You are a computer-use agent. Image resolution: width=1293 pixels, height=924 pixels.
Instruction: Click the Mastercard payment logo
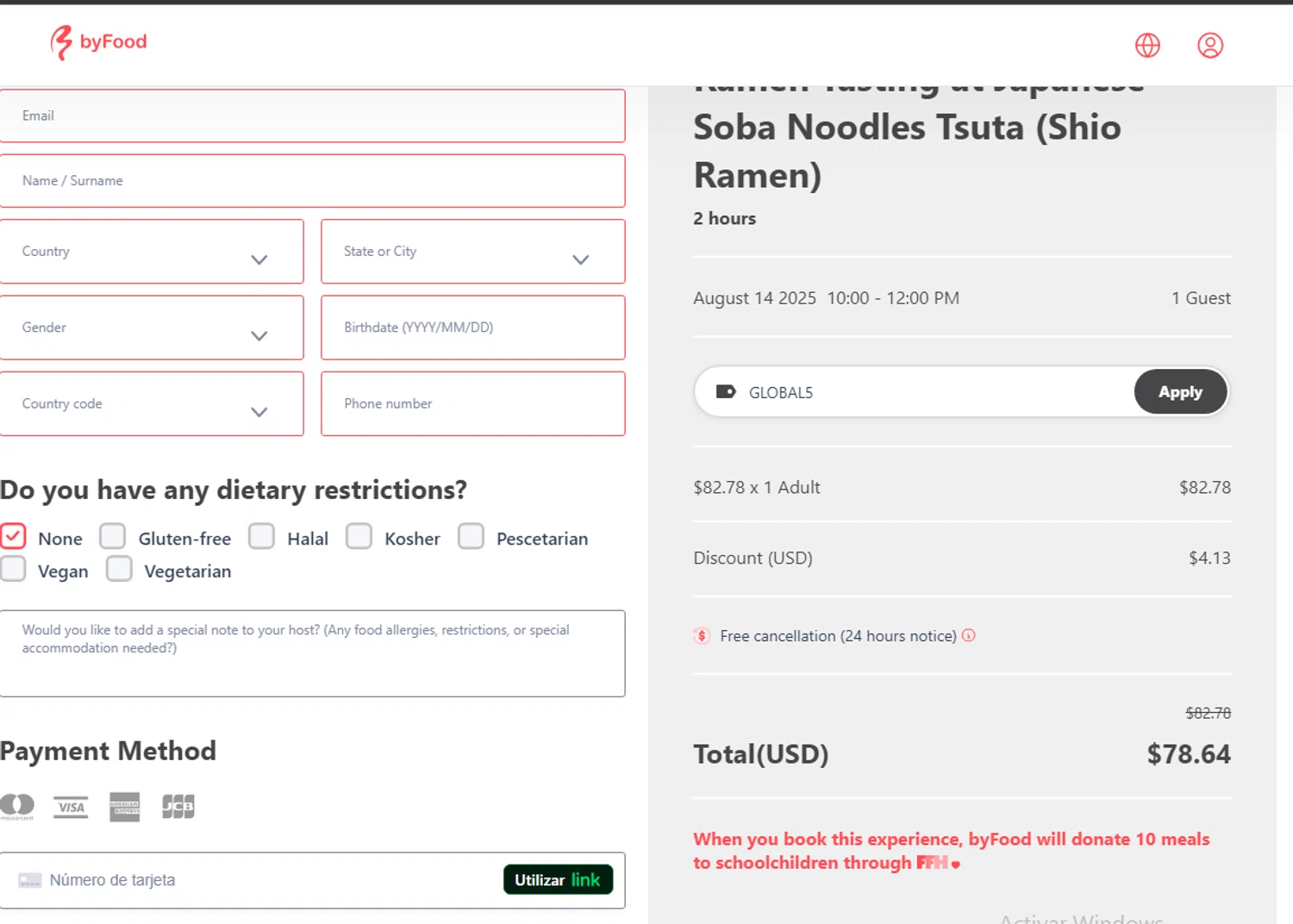(x=16, y=806)
